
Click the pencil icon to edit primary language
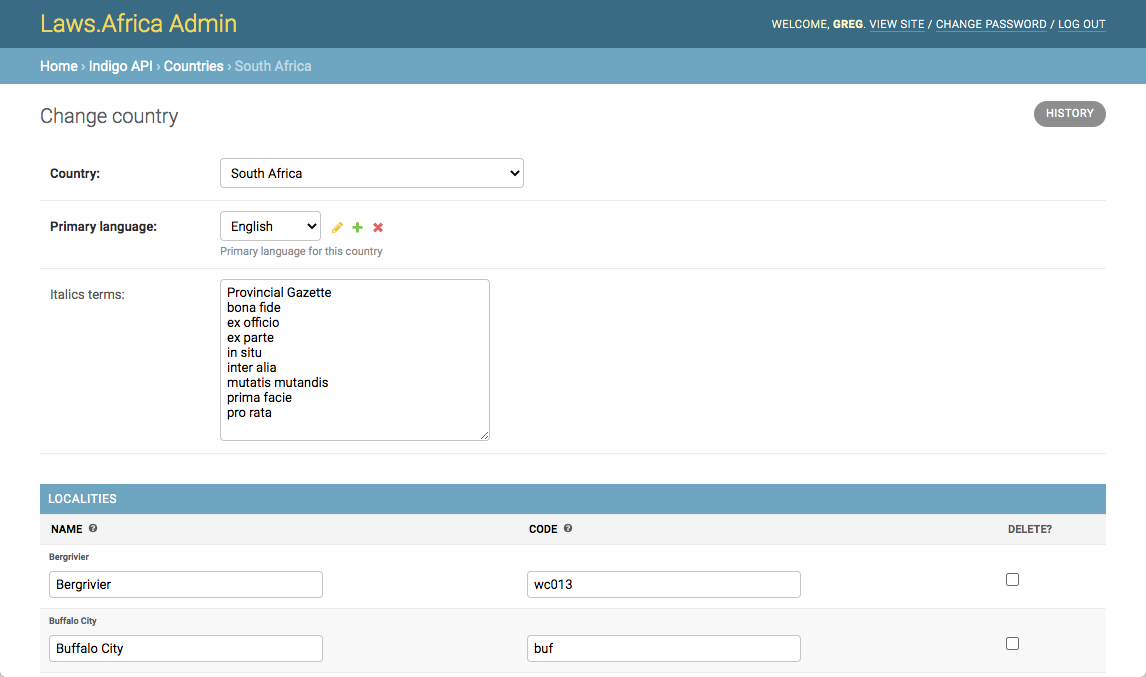tap(337, 228)
